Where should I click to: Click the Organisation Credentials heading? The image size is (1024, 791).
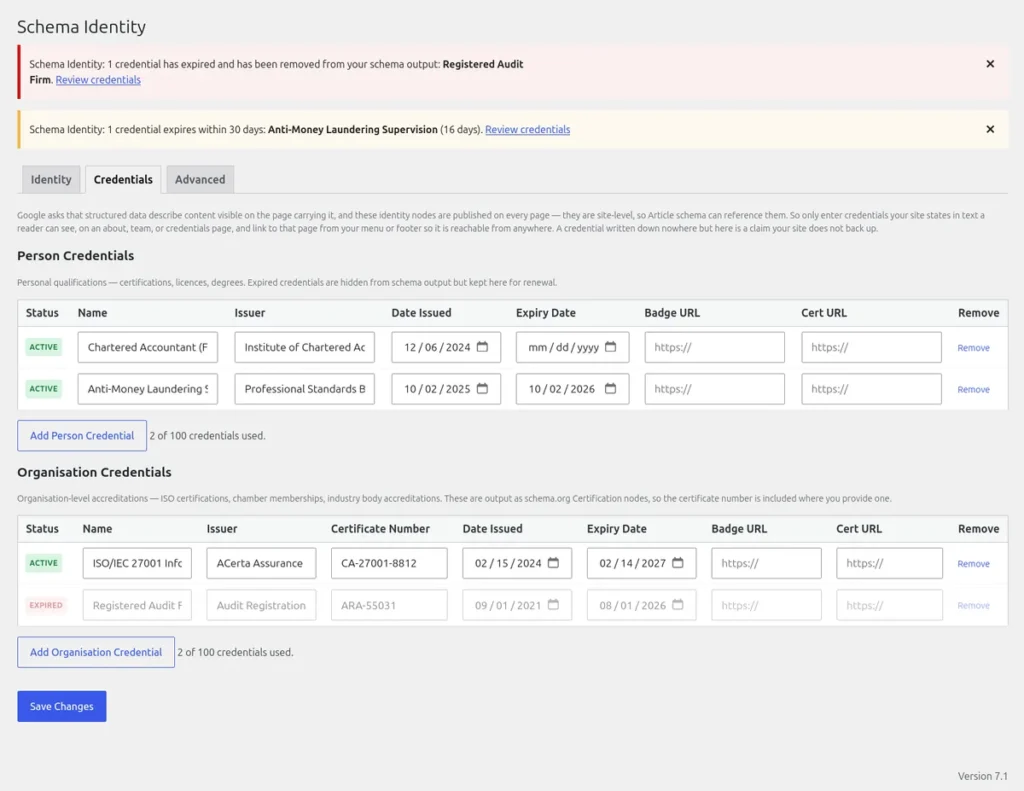pos(95,472)
